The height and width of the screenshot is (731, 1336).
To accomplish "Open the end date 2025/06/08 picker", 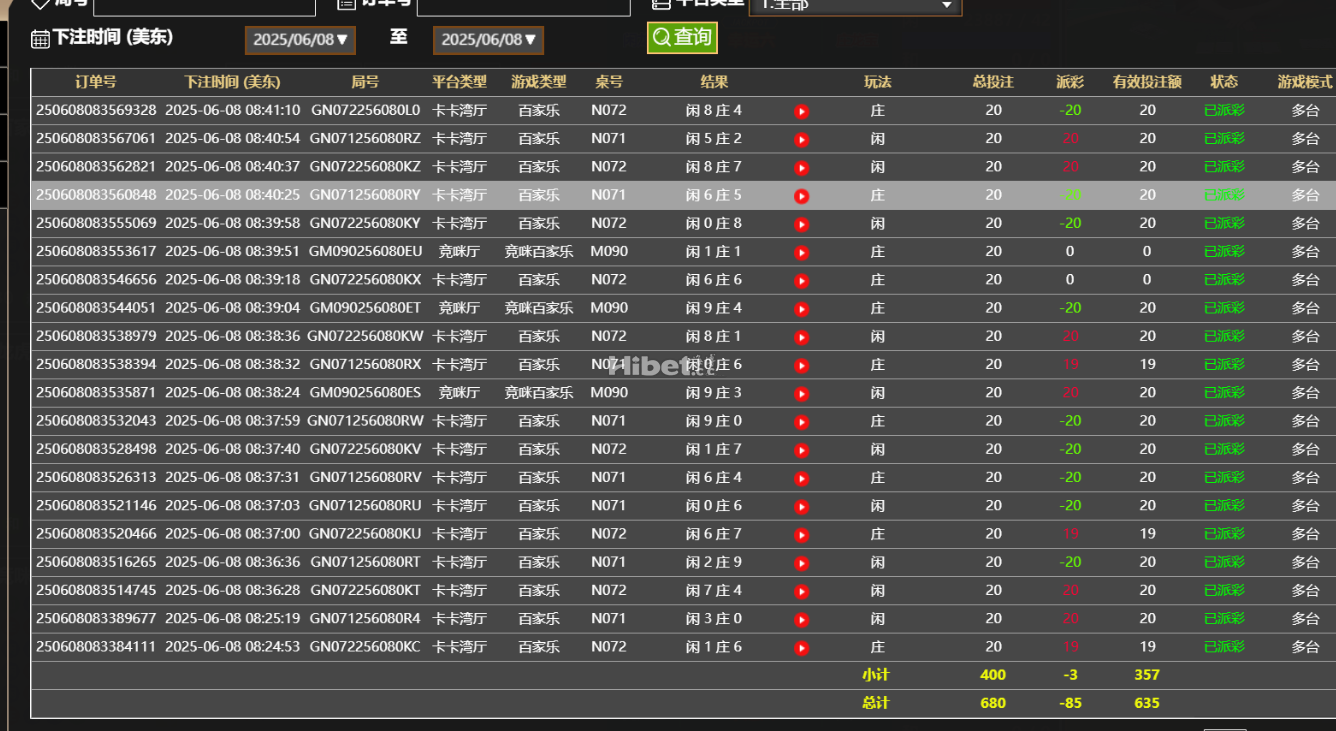I will click(488, 40).
